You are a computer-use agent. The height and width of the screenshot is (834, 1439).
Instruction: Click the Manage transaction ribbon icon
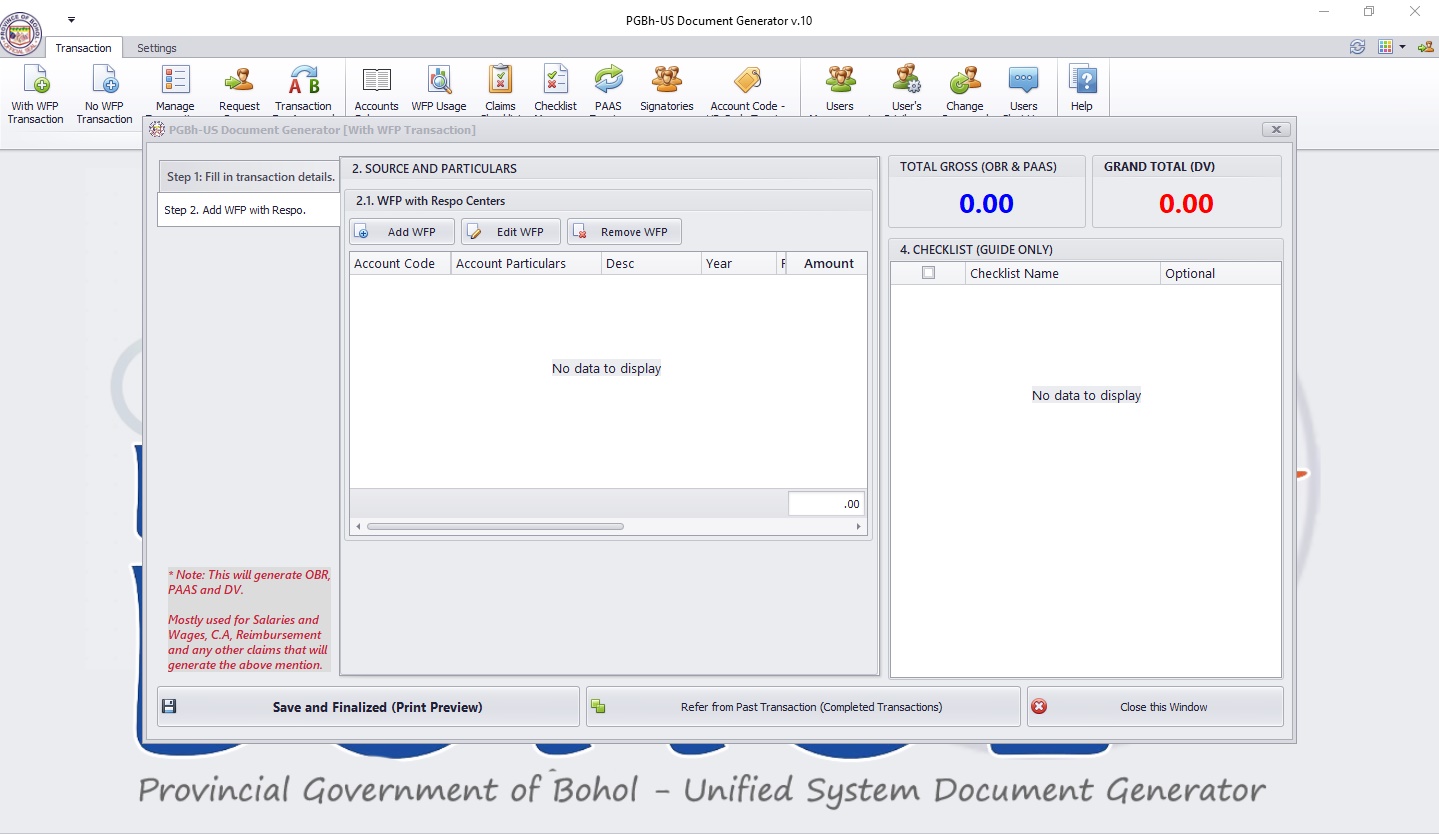(175, 90)
